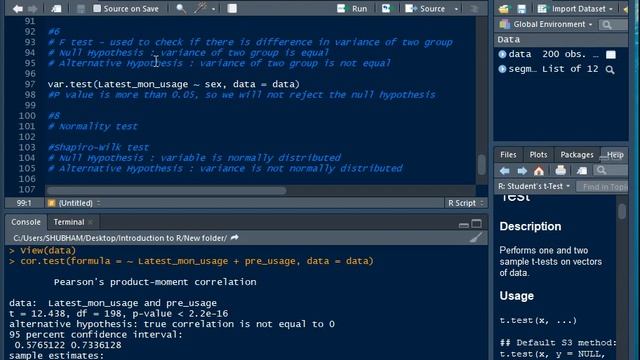Switch to the Files tab
The height and width of the screenshot is (360, 640).
[x=508, y=155]
